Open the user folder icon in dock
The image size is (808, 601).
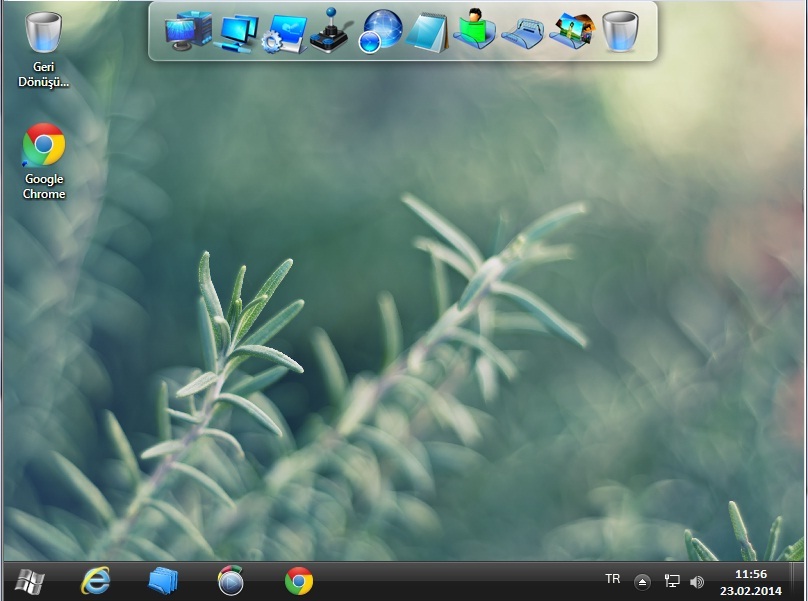click(x=474, y=30)
